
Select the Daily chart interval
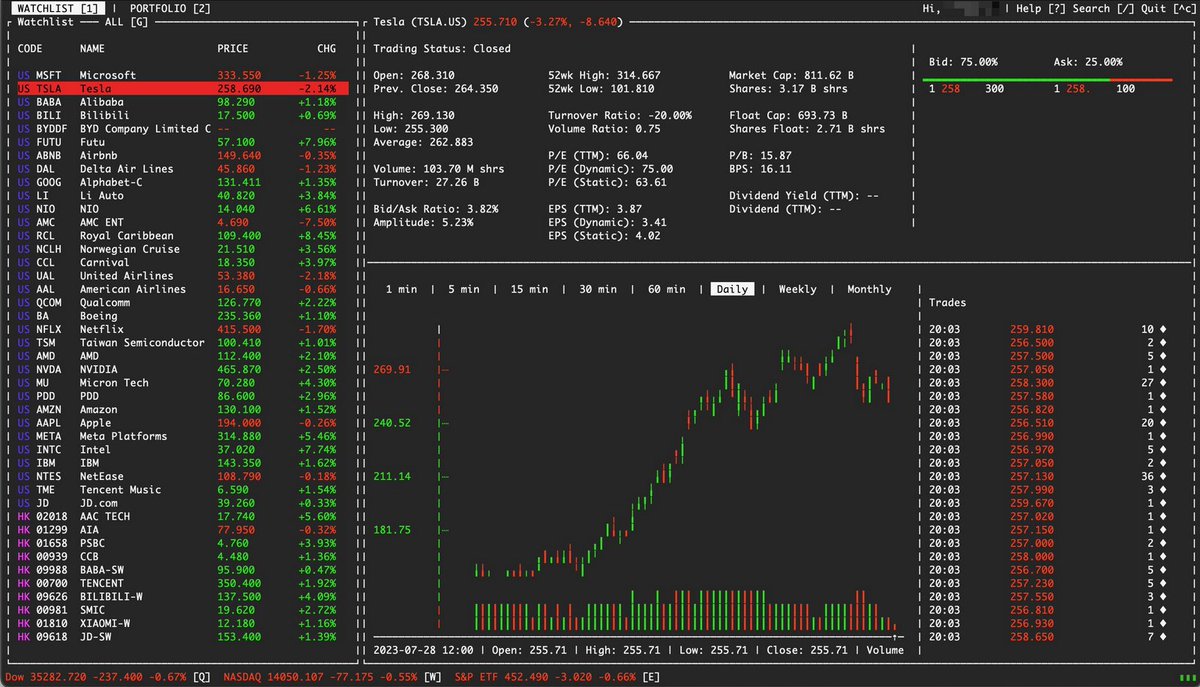pyautogui.click(x=731, y=289)
